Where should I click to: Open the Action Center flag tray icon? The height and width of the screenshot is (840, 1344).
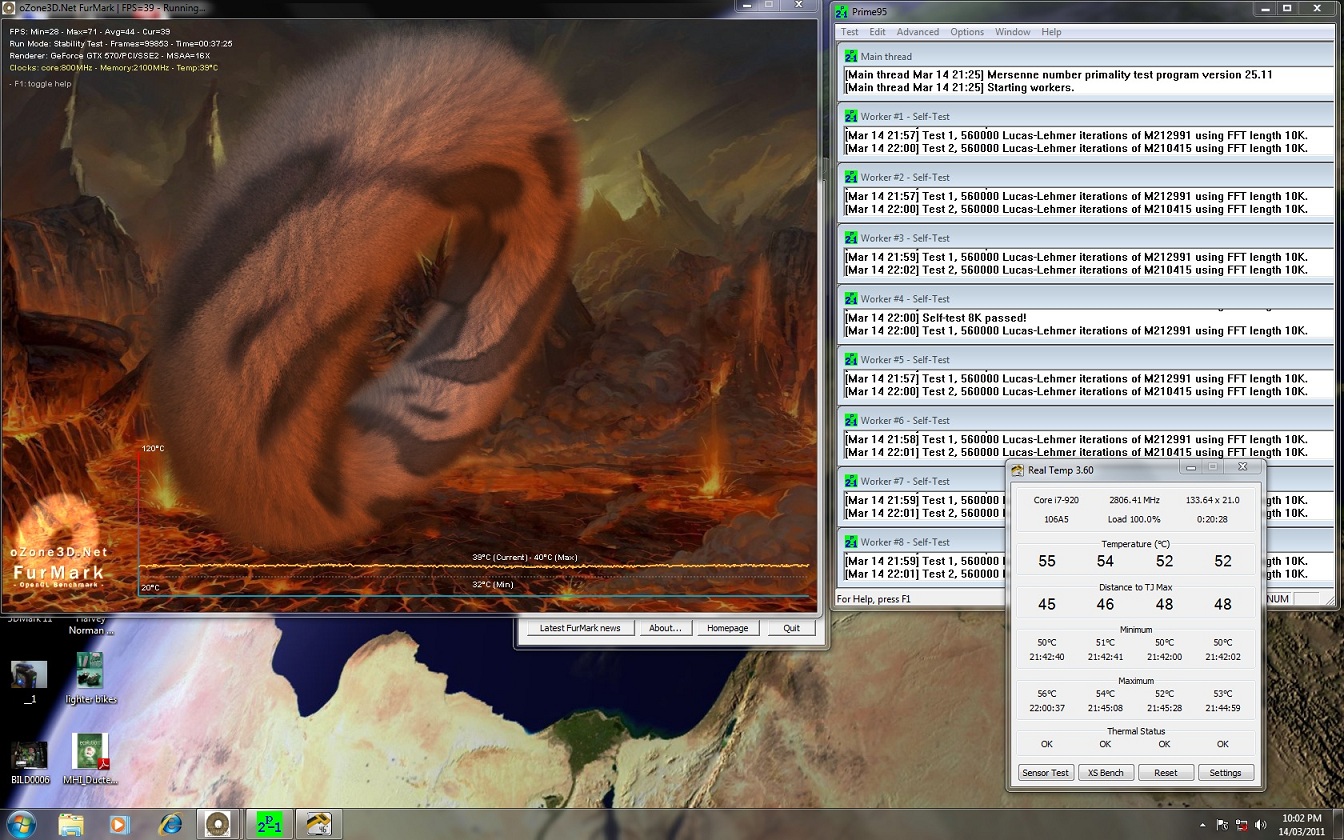tap(1223, 825)
